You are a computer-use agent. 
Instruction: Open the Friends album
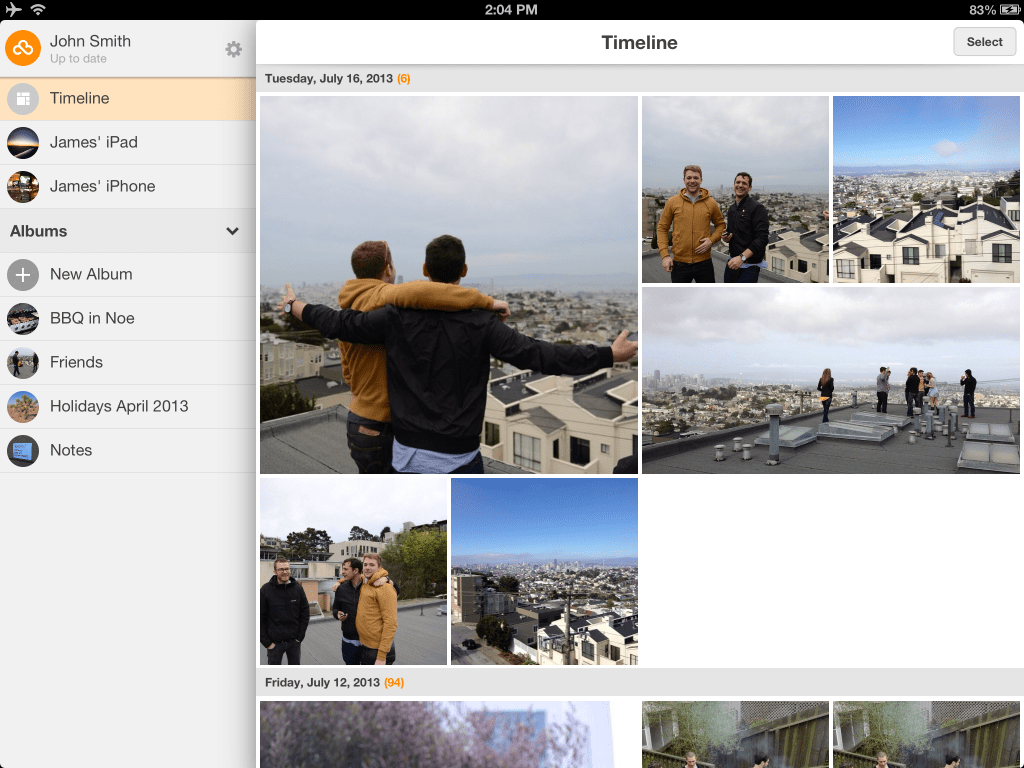point(76,362)
